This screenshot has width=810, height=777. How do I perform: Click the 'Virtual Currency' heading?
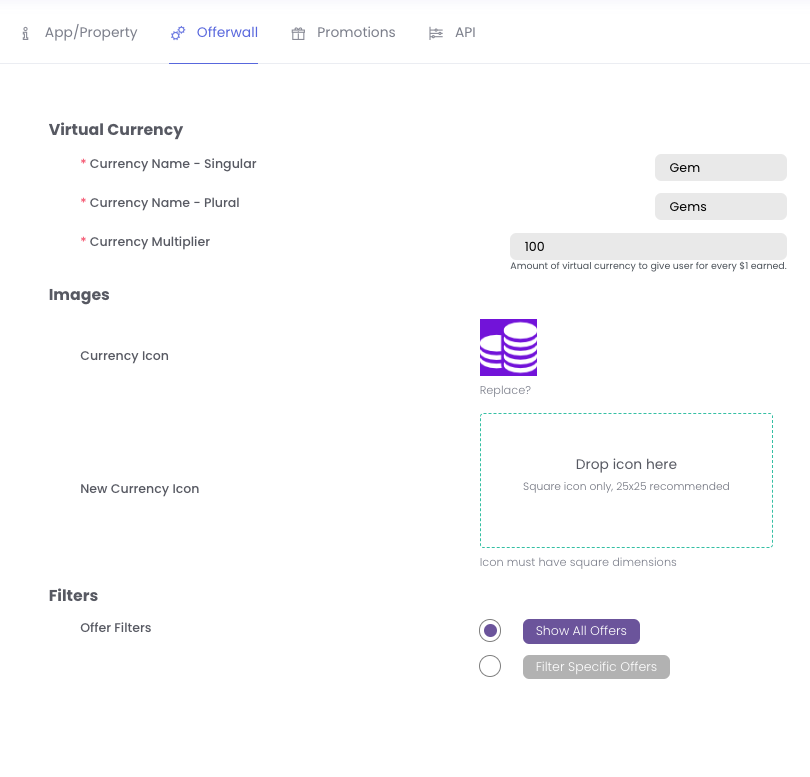click(116, 130)
